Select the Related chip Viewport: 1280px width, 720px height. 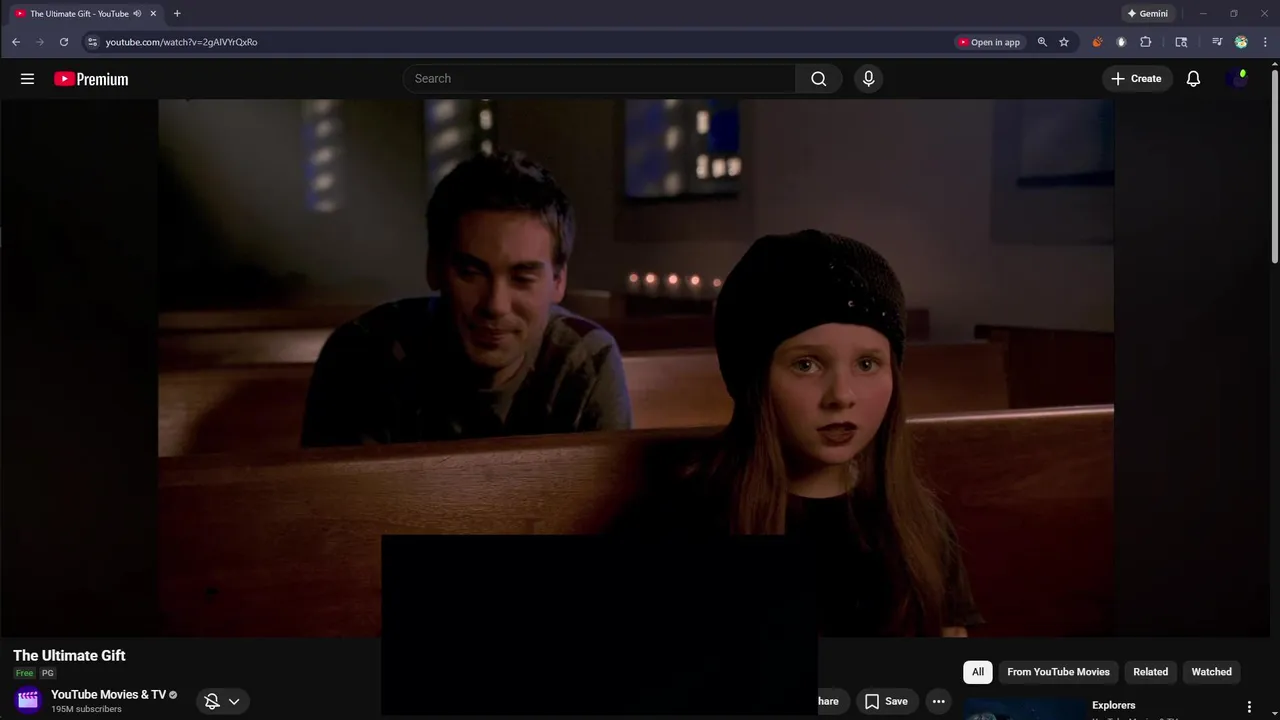point(1150,672)
